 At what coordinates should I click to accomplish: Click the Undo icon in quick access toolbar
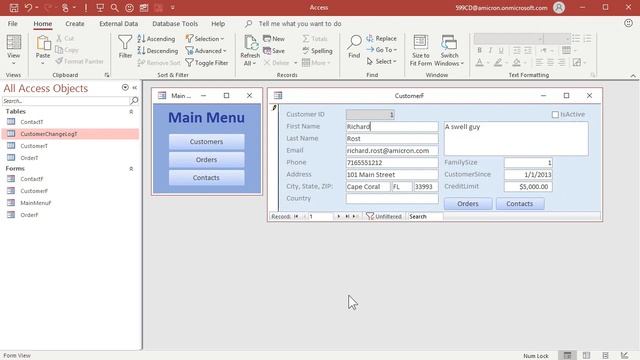pyautogui.click(x=28, y=7)
